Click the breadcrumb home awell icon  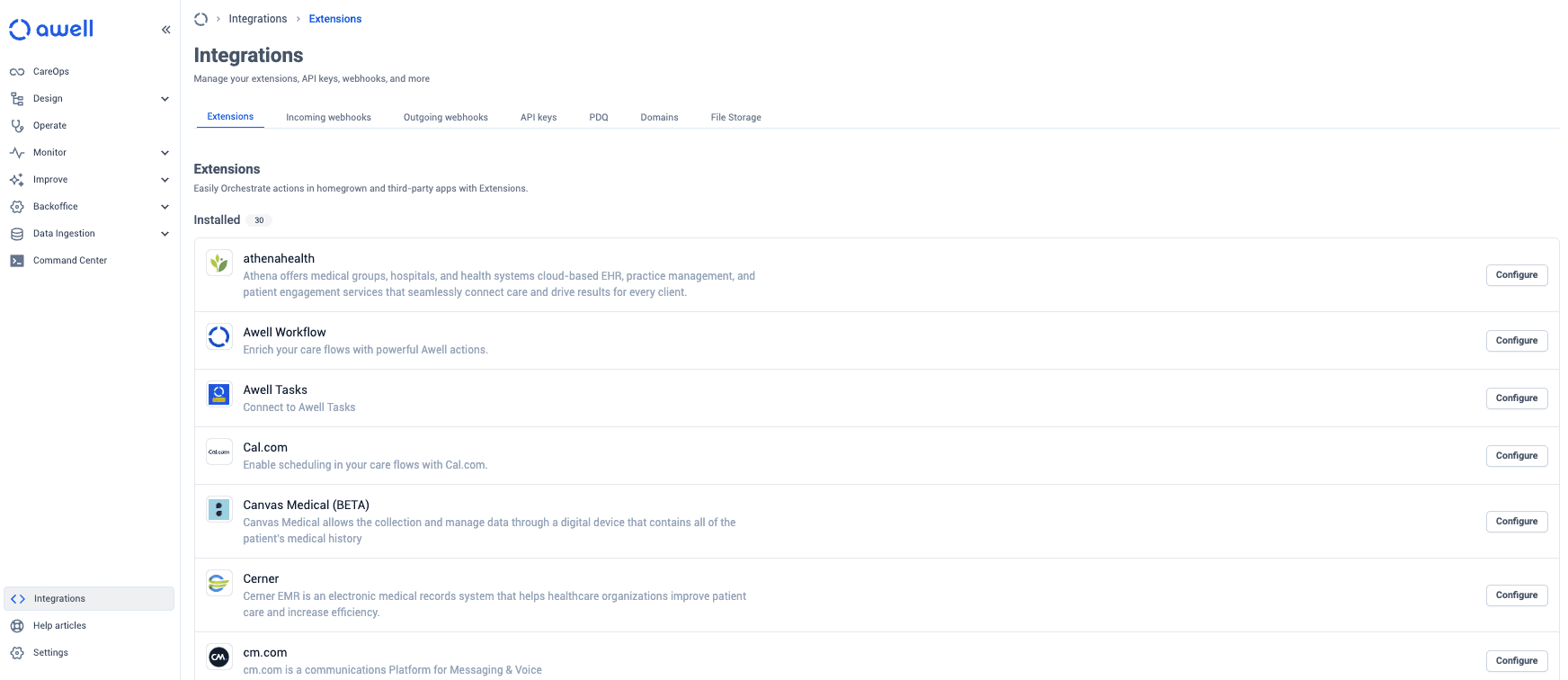tap(200, 19)
